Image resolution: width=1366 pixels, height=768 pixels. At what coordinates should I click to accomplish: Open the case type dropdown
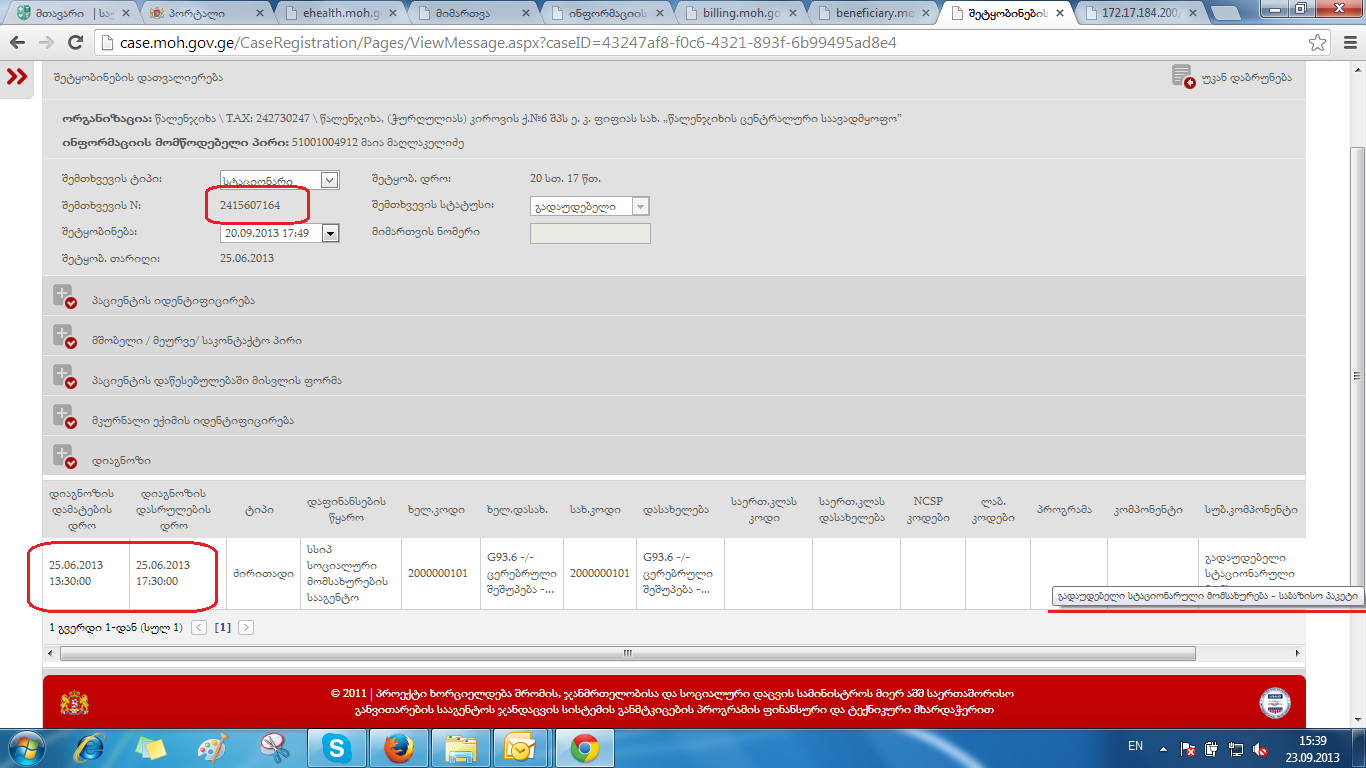coord(330,180)
